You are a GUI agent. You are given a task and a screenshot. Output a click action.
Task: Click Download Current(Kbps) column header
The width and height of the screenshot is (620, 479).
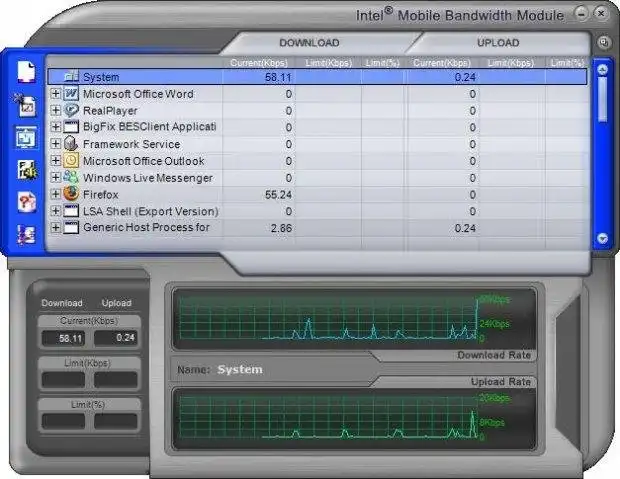pyautogui.click(x=259, y=63)
